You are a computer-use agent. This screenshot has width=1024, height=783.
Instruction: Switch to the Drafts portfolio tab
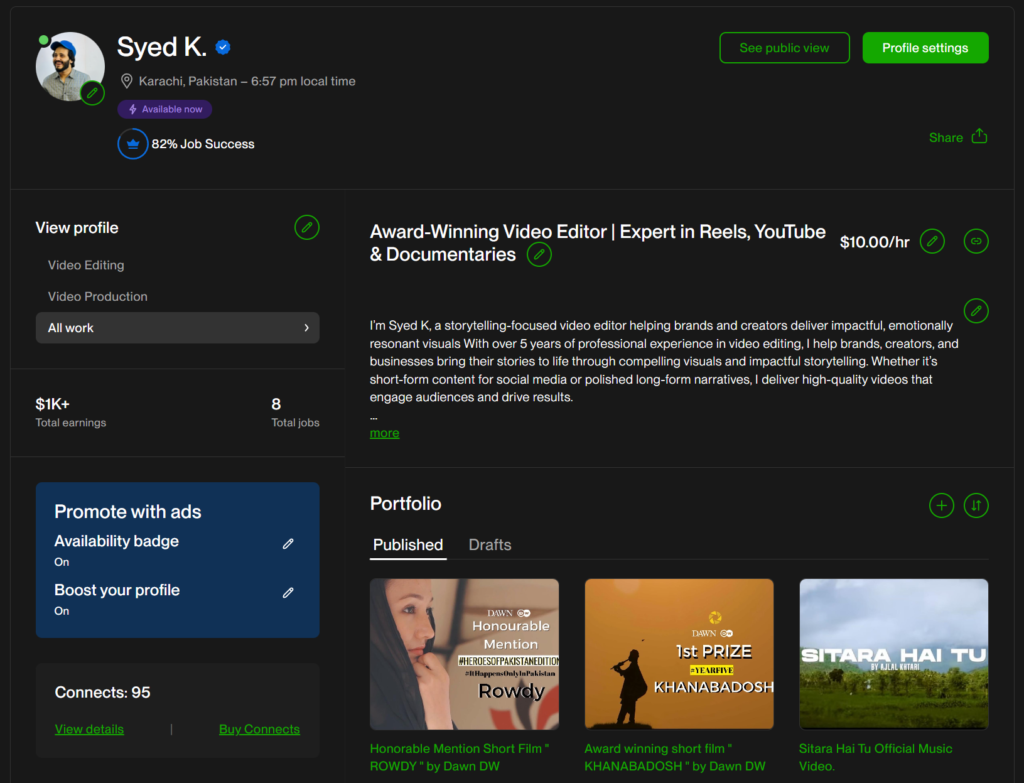point(489,545)
